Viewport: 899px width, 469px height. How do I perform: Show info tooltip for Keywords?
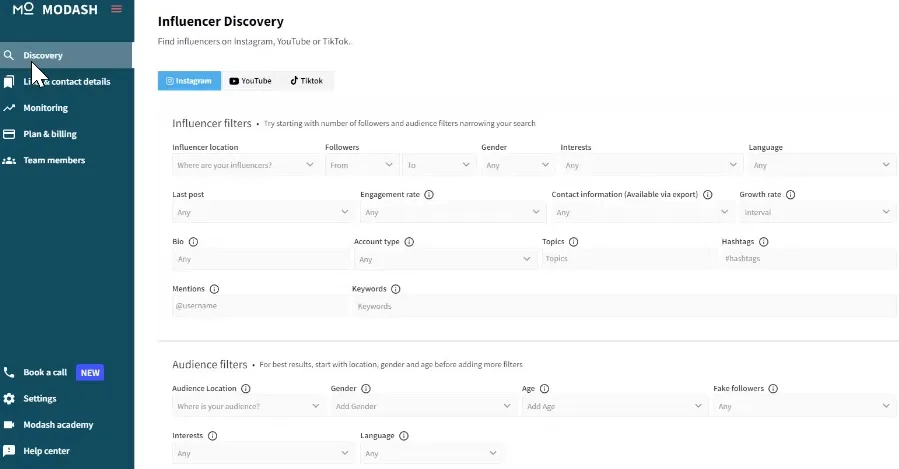click(396, 289)
